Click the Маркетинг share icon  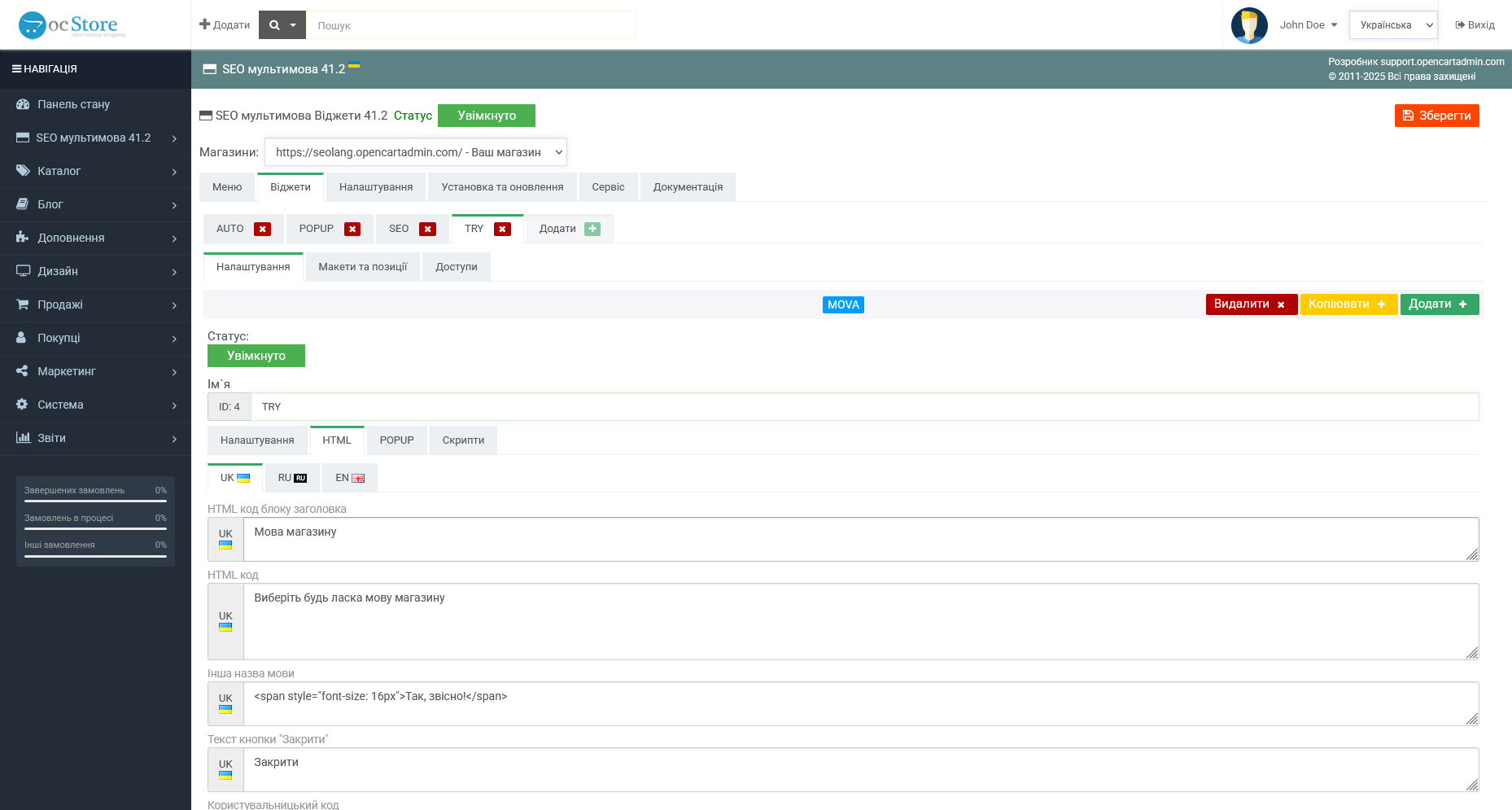click(x=22, y=371)
